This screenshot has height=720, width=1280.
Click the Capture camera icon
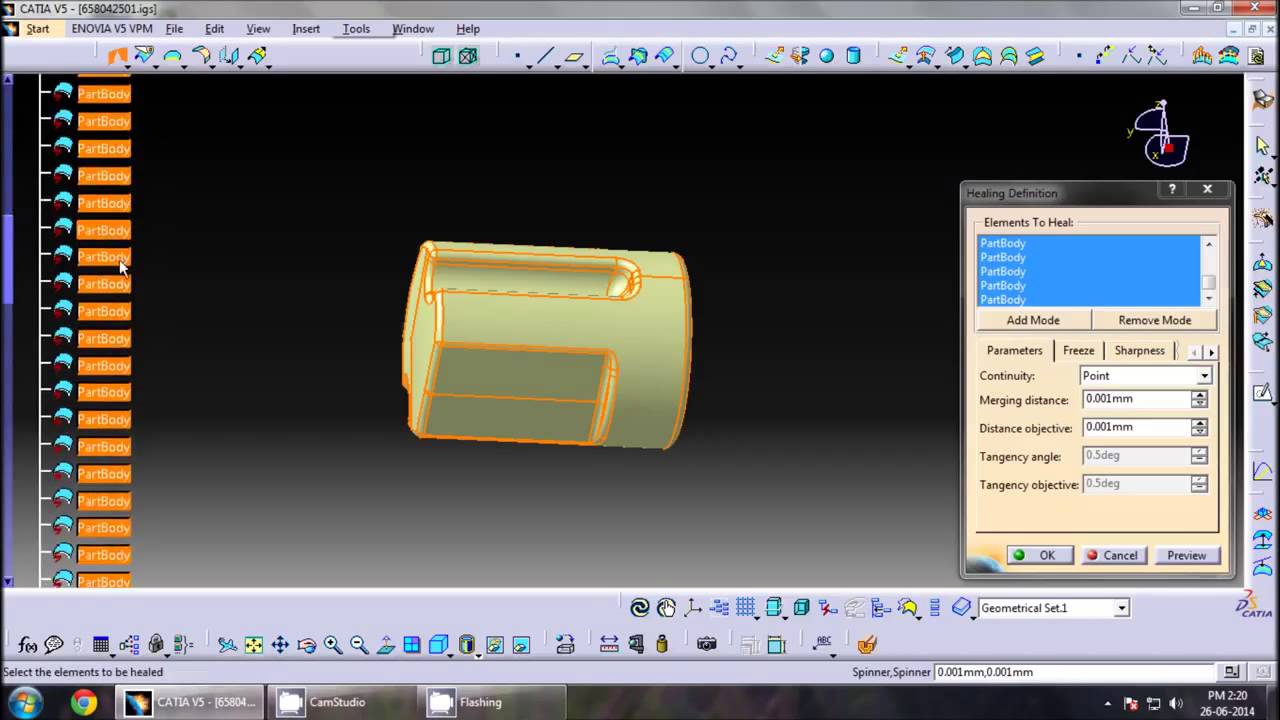(x=707, y=645)
